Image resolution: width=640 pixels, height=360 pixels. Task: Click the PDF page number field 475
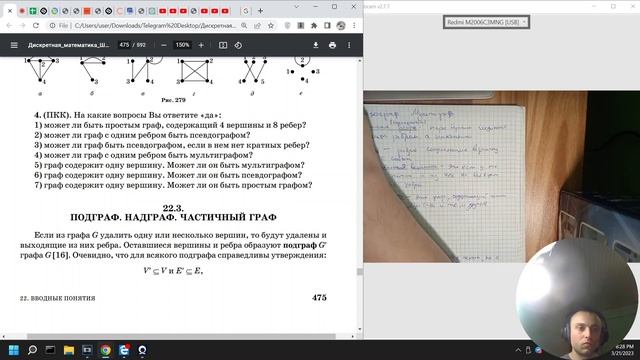pos(124,45)
